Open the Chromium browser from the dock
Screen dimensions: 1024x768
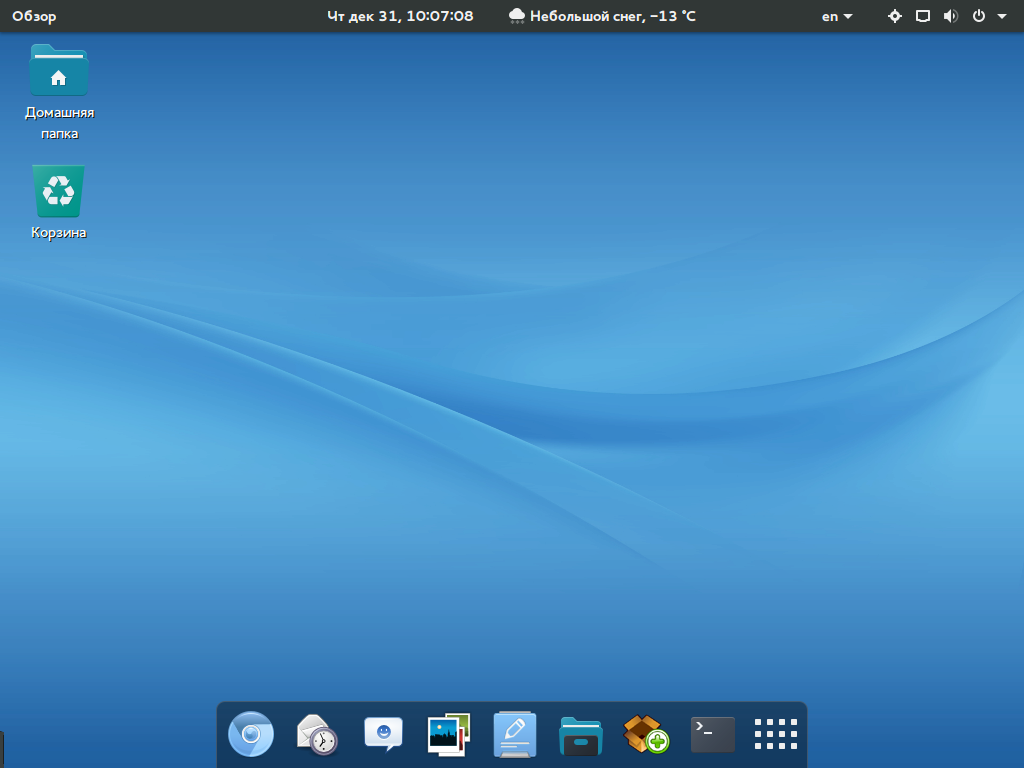click(x=250, y=735)
